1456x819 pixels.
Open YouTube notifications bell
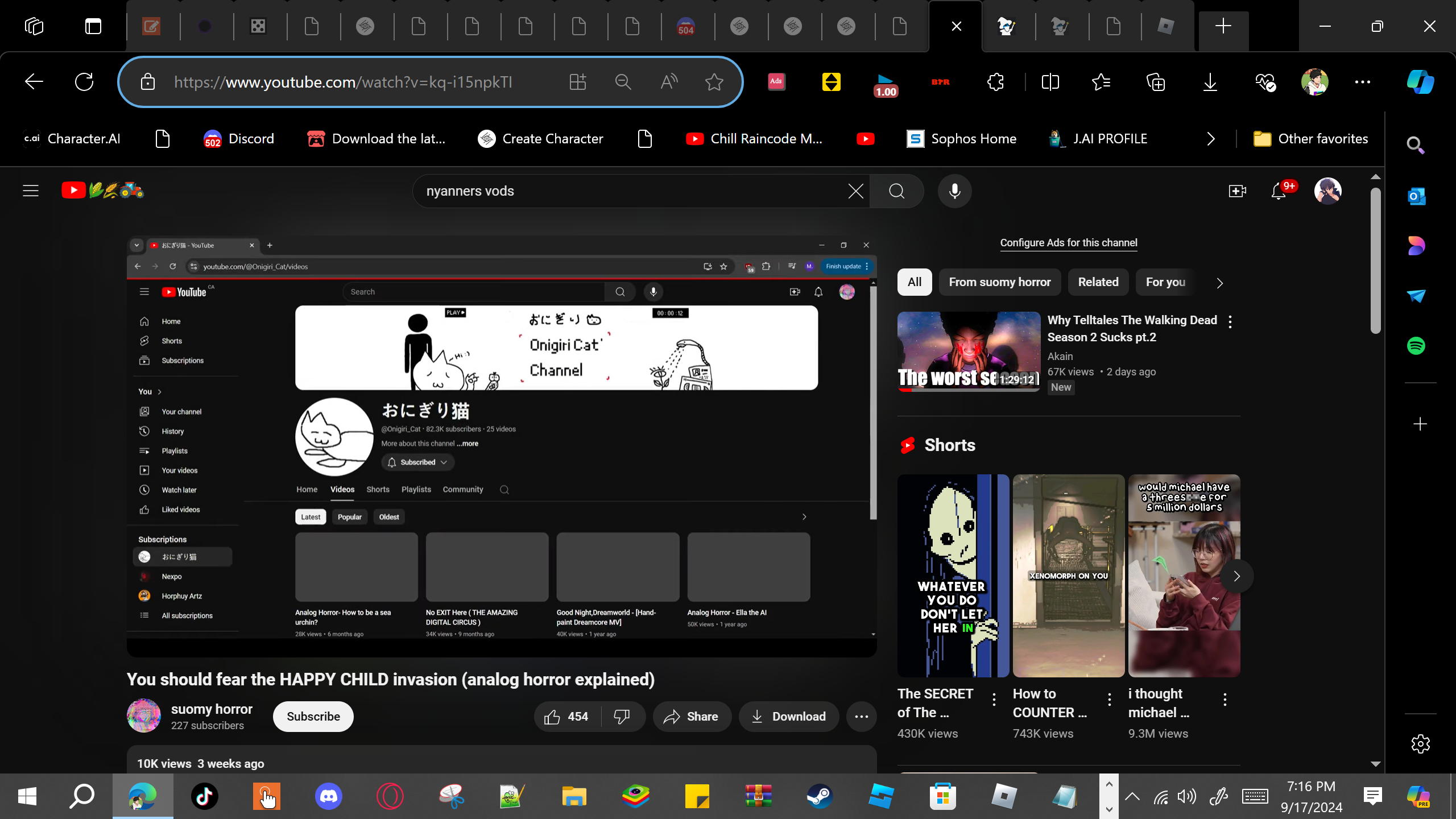pos(1278,191)
